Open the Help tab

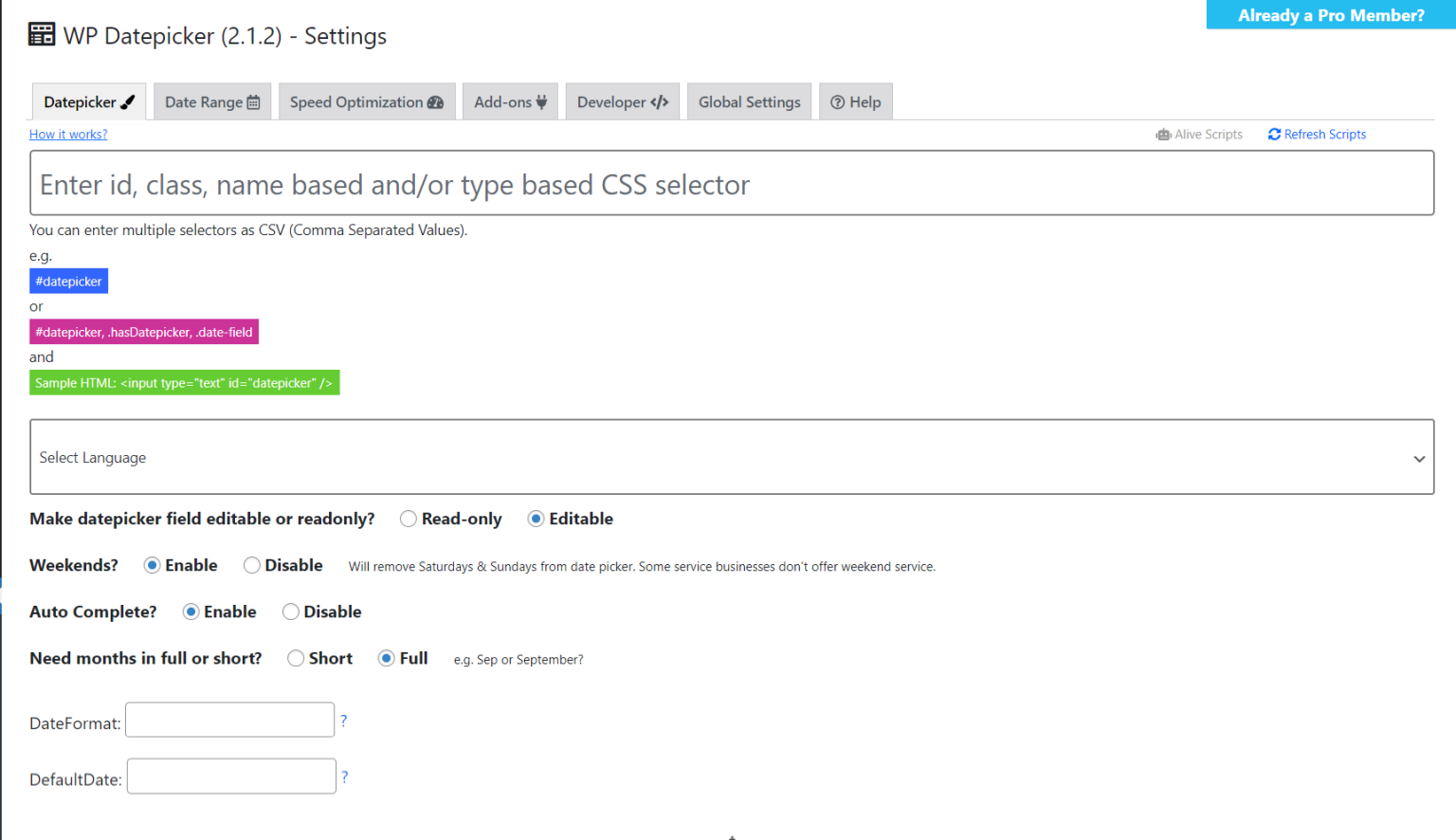pos(855,102)
